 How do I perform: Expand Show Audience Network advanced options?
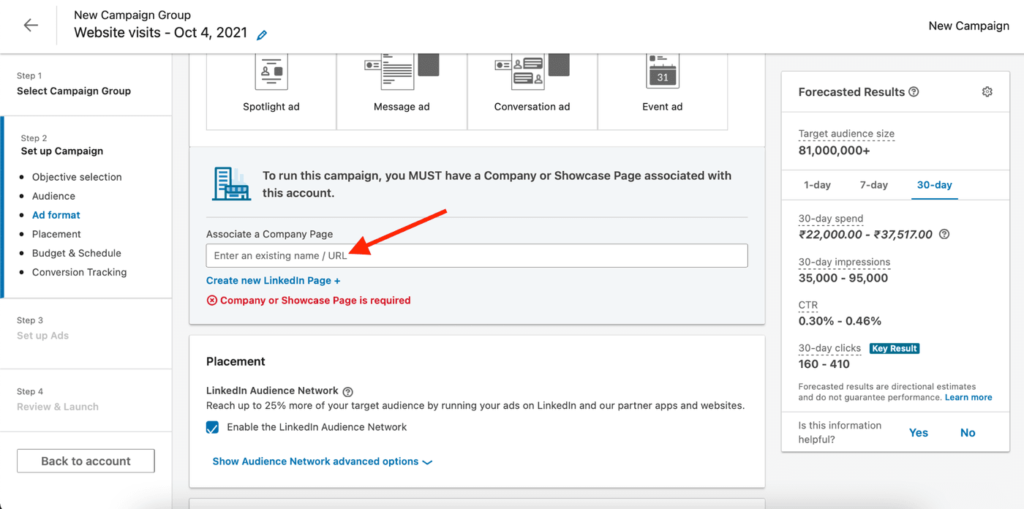click(323, 461)
